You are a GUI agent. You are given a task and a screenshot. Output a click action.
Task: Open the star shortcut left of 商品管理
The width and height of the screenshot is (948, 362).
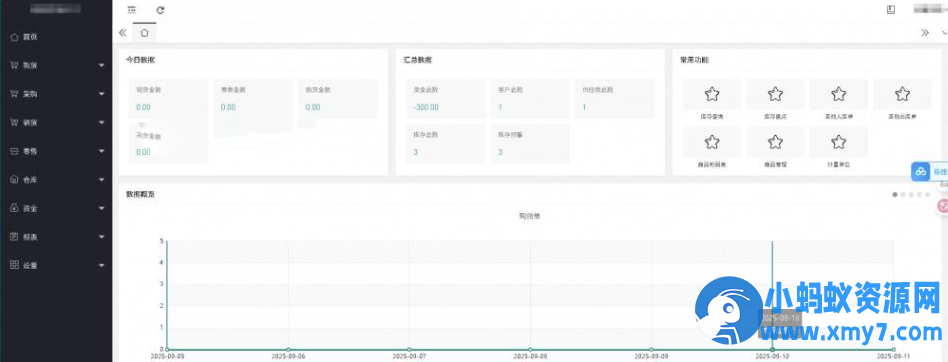coord(712,142)
